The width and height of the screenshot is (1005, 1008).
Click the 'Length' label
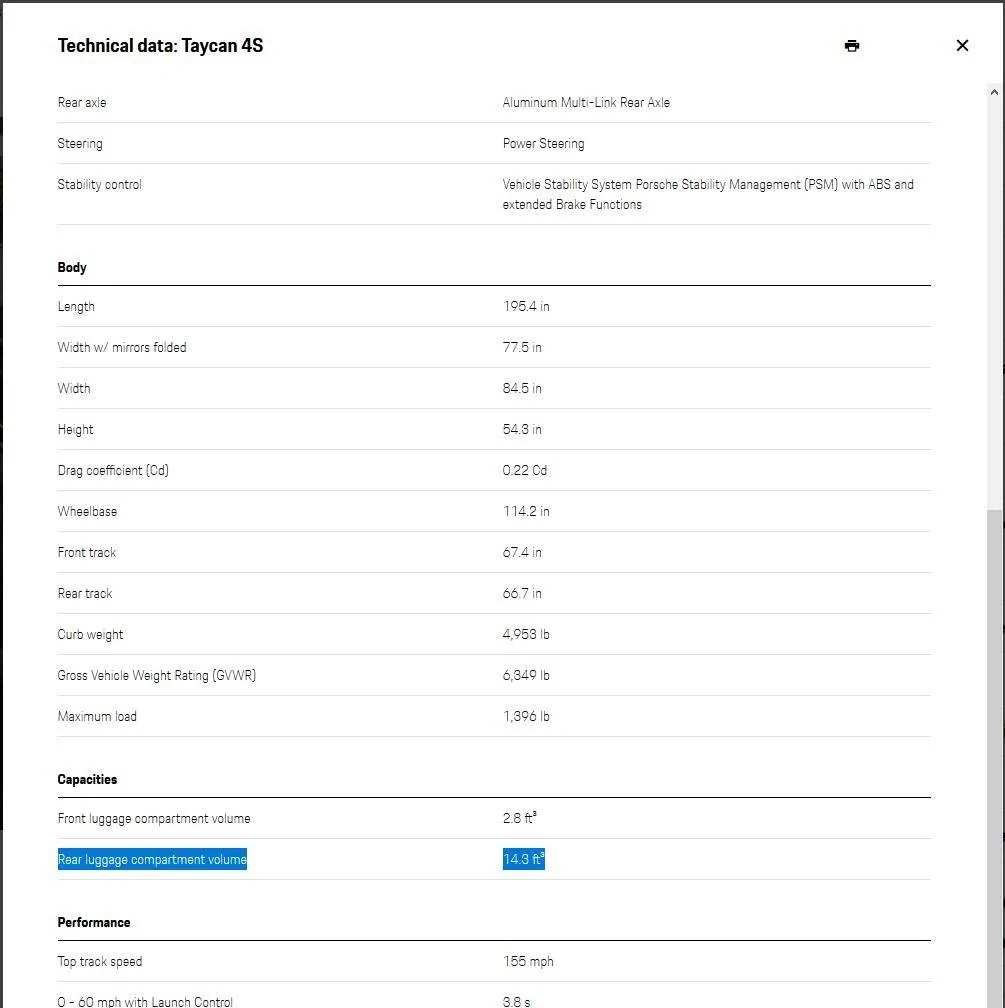76,307
